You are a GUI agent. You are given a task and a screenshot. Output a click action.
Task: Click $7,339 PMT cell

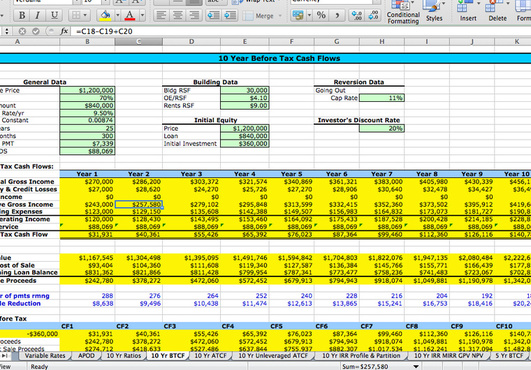(87, 144)
